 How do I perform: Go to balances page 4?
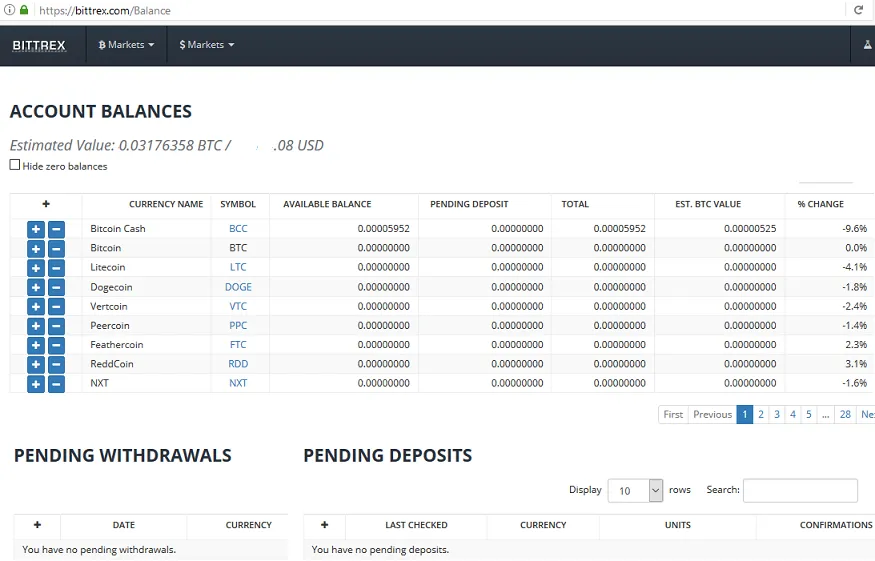point(793,414)
